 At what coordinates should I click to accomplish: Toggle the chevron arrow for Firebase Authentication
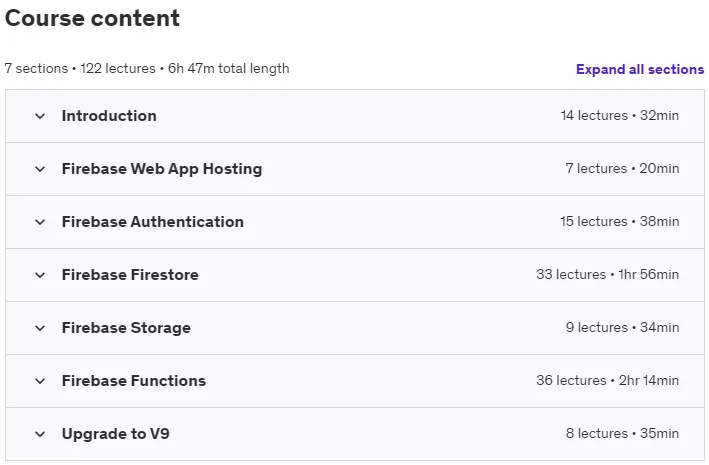40,222
